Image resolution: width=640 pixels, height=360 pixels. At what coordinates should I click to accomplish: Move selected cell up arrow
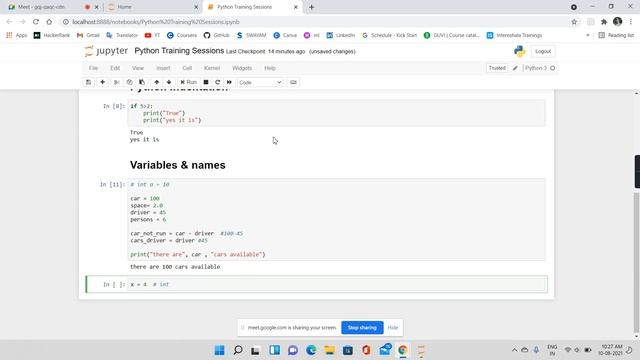156,82
